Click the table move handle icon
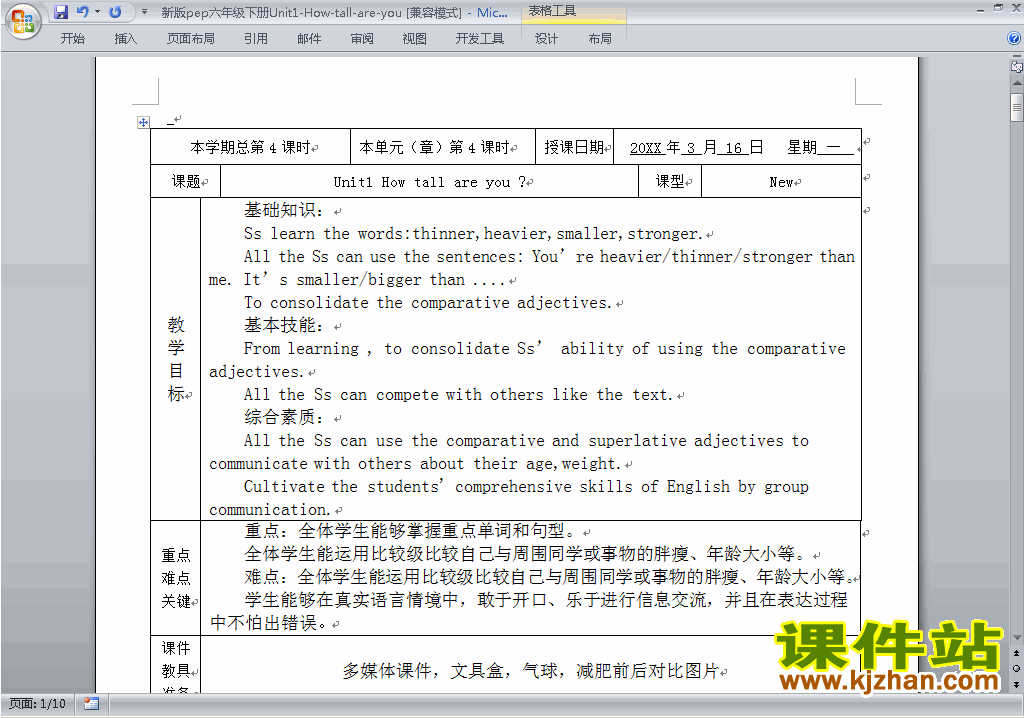1024x718 pixels. (143, 122)
